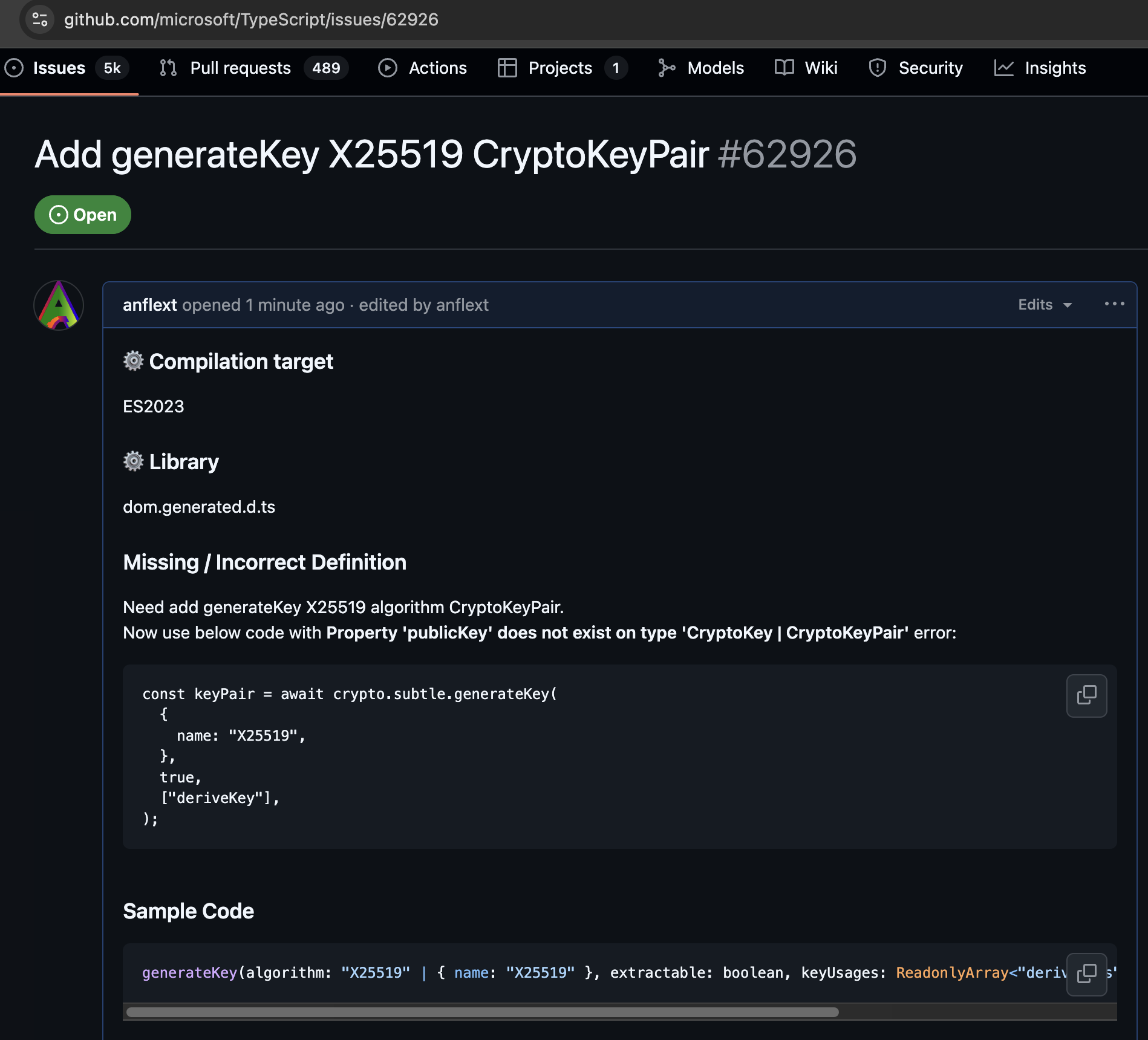The width and height of the screenshot is (1148, 1040).
Task: Click anflext's profile avatar
Action: [58, 305]
